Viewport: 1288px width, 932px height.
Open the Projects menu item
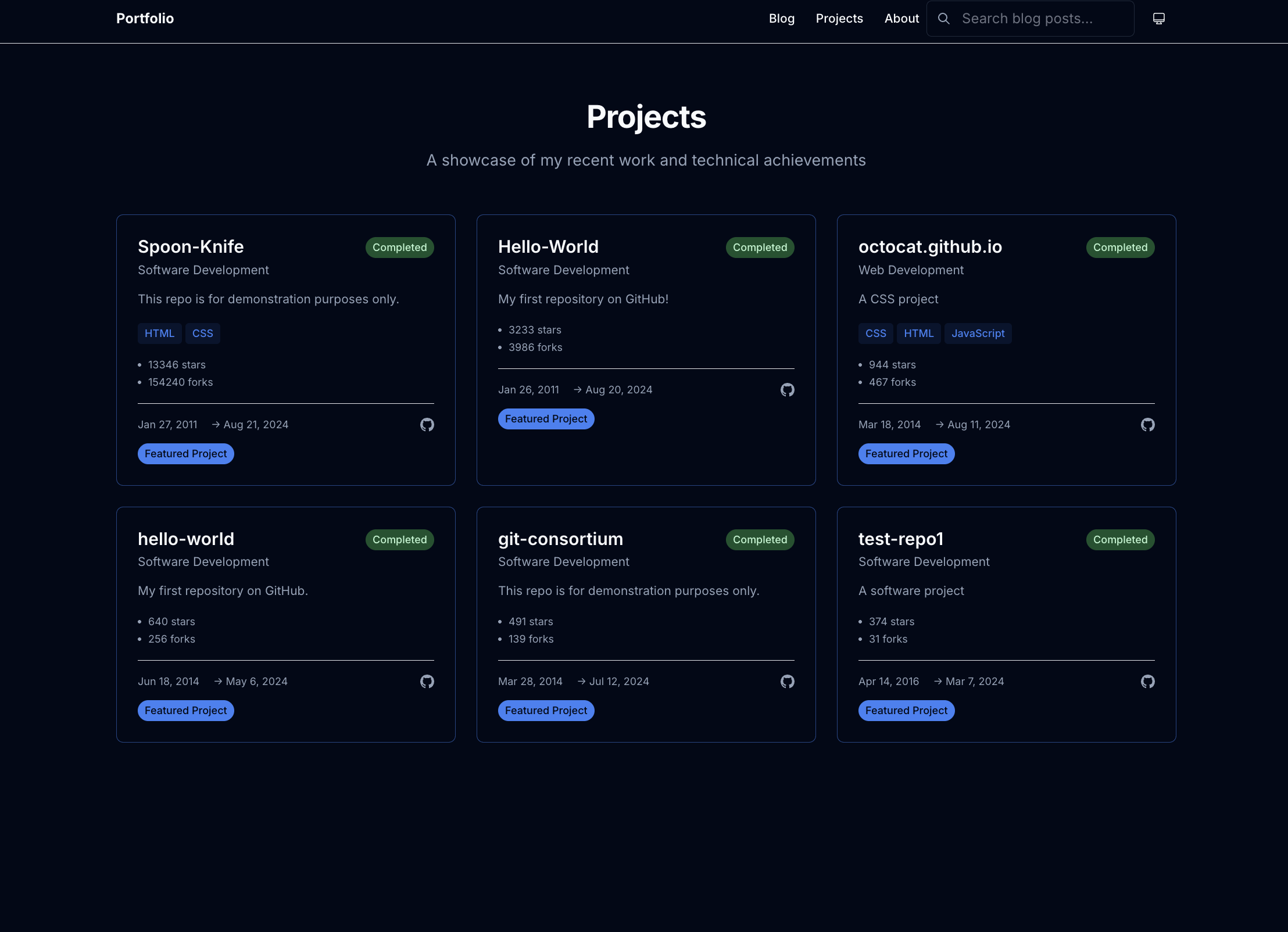tap(839, 18)
